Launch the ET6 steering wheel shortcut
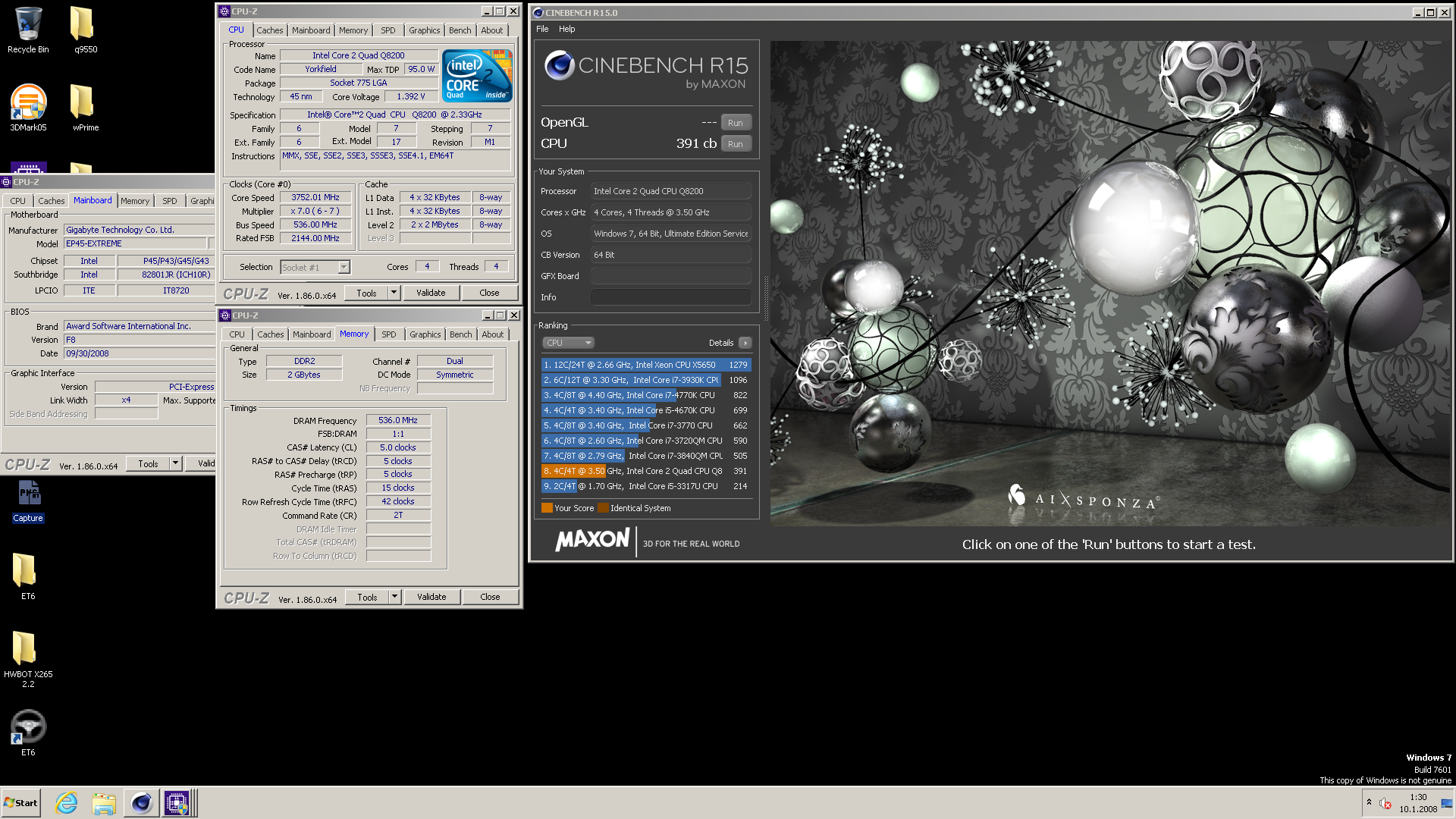This screenshot has height=819, width=1456. [x=28, y=733]
